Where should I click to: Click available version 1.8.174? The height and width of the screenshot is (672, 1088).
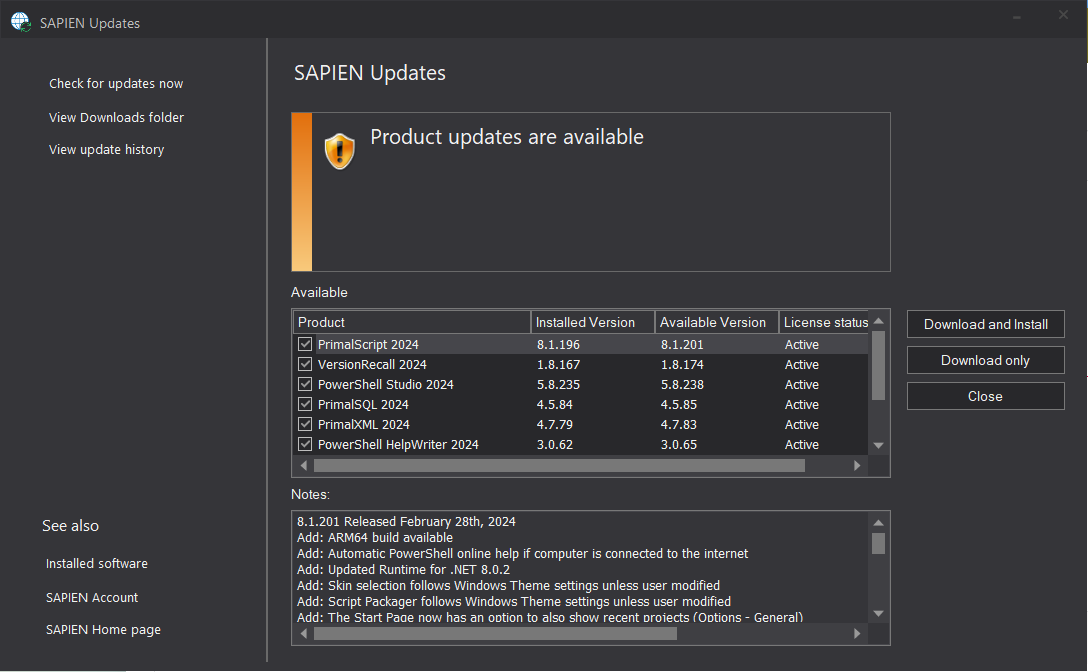(682, 364)
